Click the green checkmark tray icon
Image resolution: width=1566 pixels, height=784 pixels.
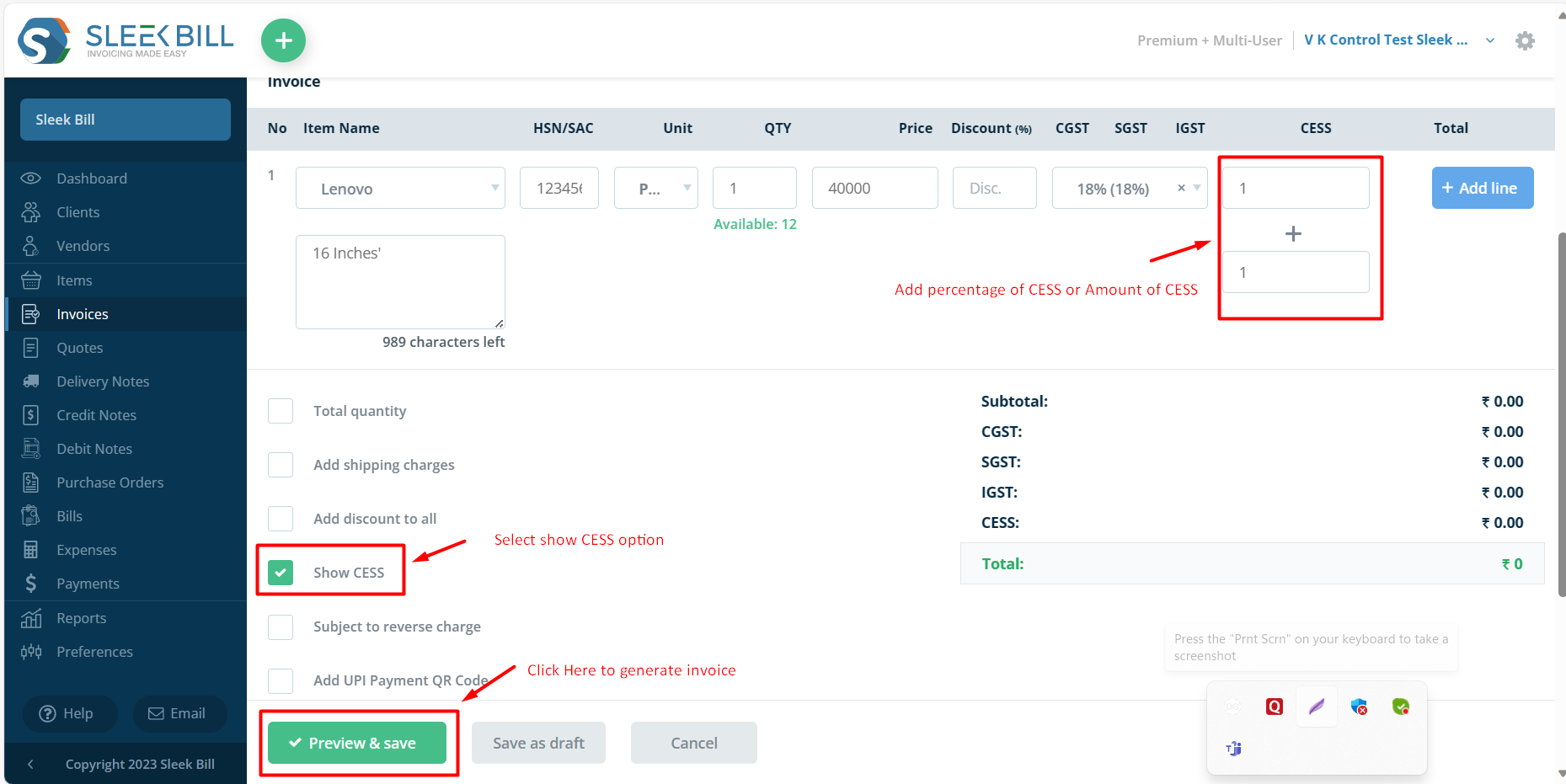(x=1401, y=707)
